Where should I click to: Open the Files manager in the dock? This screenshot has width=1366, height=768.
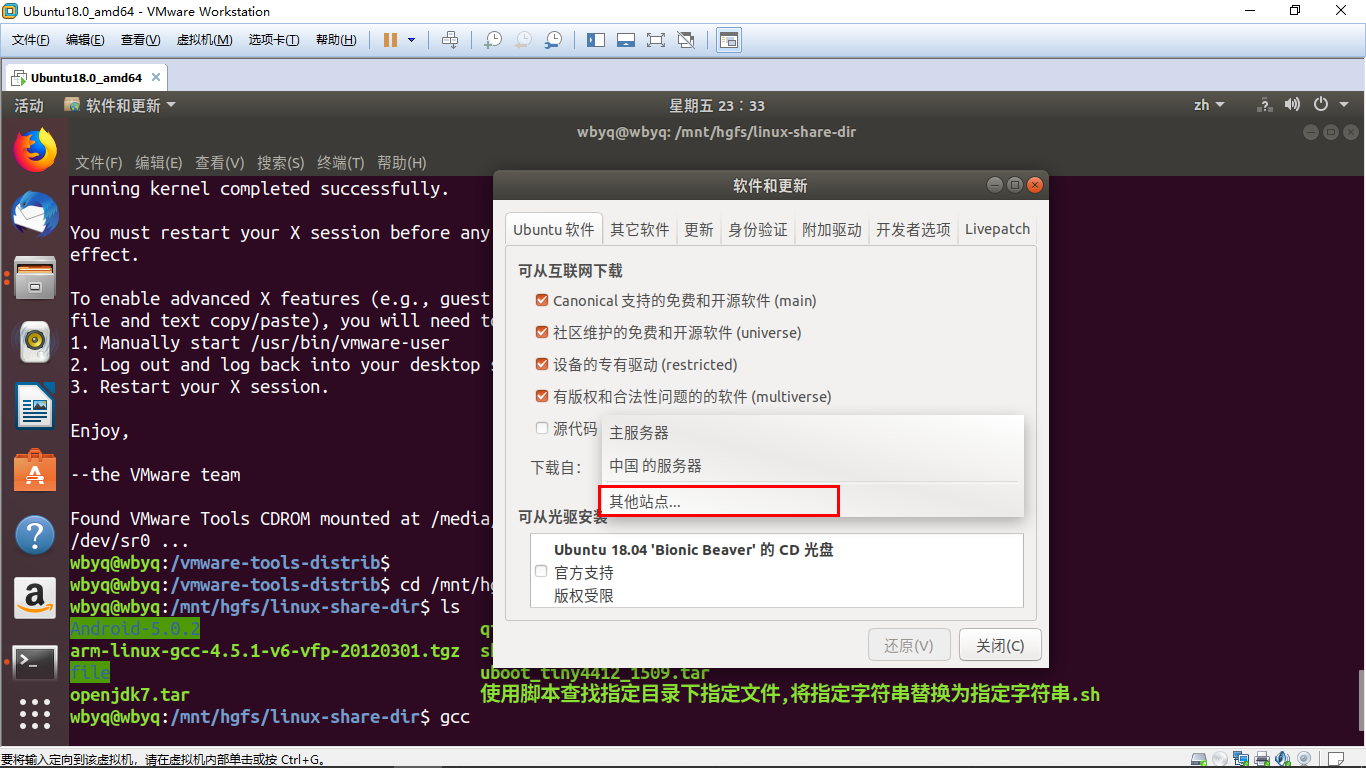pyautogui.click(x=35, y=277)
